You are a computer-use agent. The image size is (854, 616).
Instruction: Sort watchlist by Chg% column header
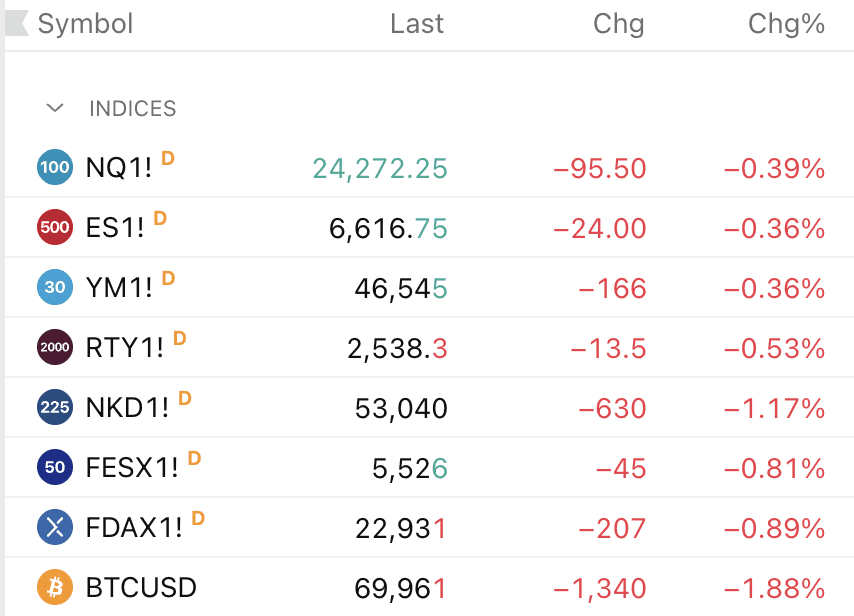786,24
